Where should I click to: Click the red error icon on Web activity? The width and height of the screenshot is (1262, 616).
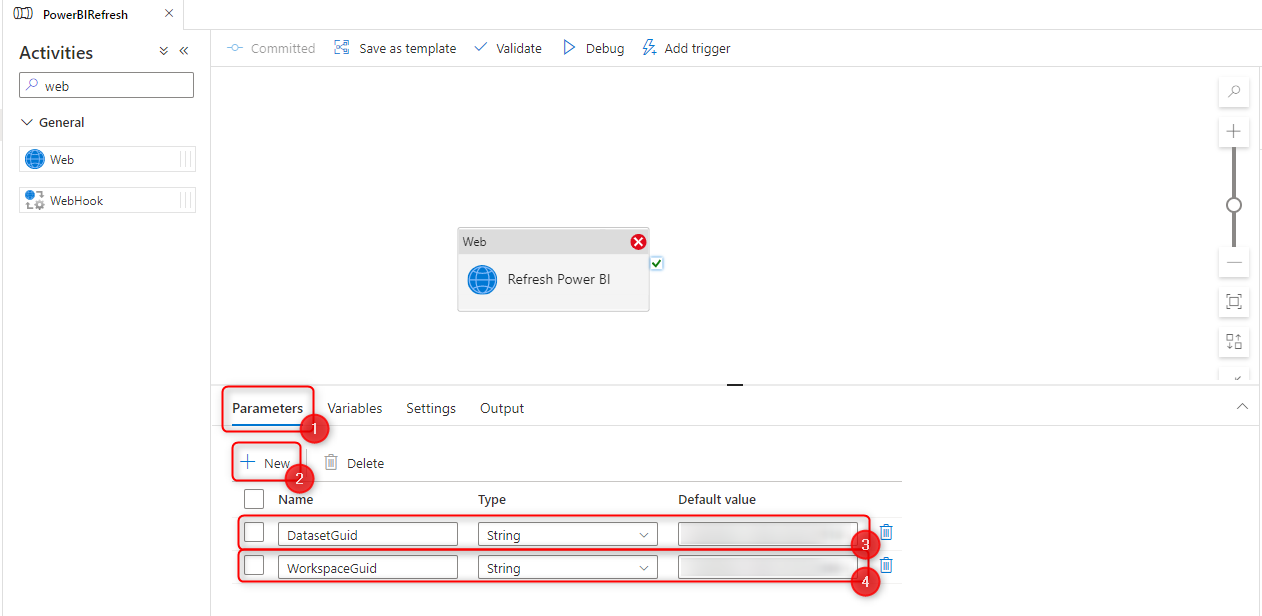pyautogui.click(x=638, y=242)
